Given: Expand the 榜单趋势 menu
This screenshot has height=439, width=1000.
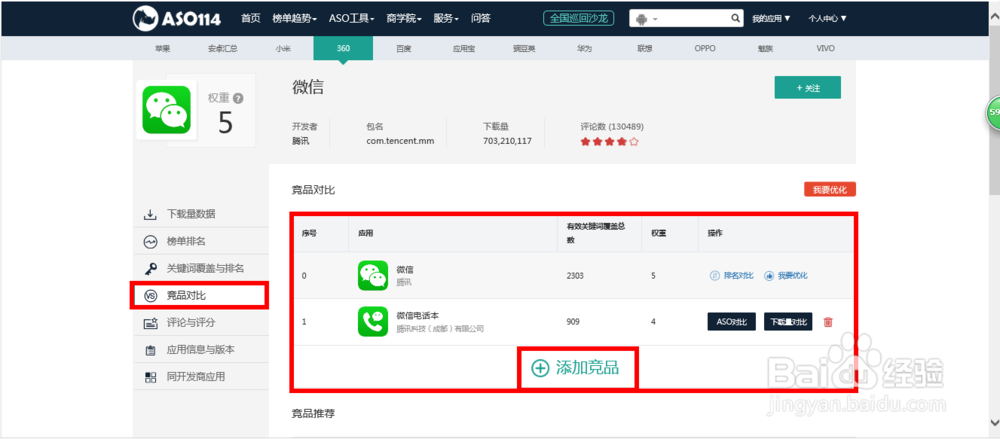Looking at the screenshot, I should pos(294,19).
